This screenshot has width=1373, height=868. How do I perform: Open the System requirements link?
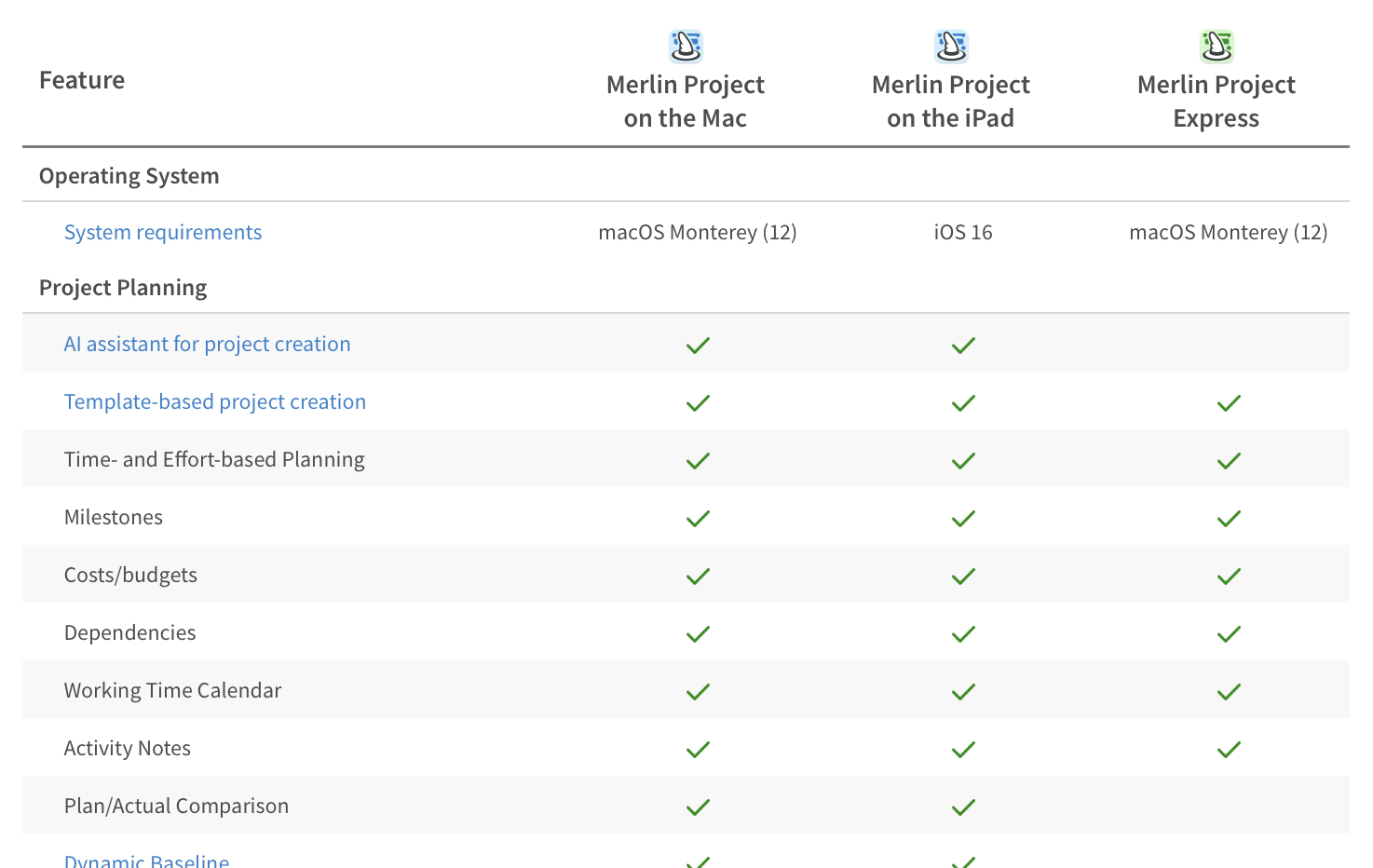click(x=163, y=232)
